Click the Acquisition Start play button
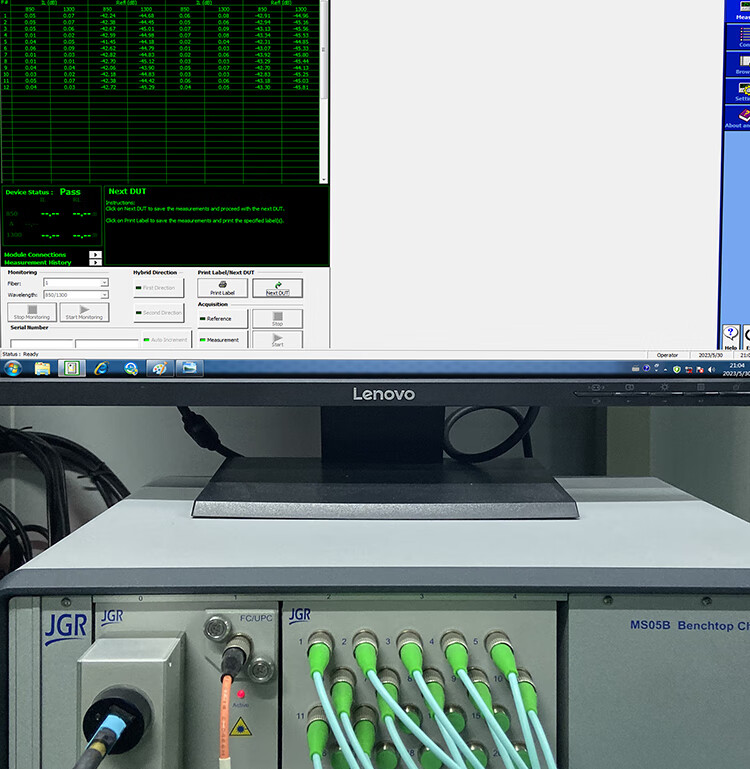The height and width of the screenshot is (769, 750). [x=278, y=339]
